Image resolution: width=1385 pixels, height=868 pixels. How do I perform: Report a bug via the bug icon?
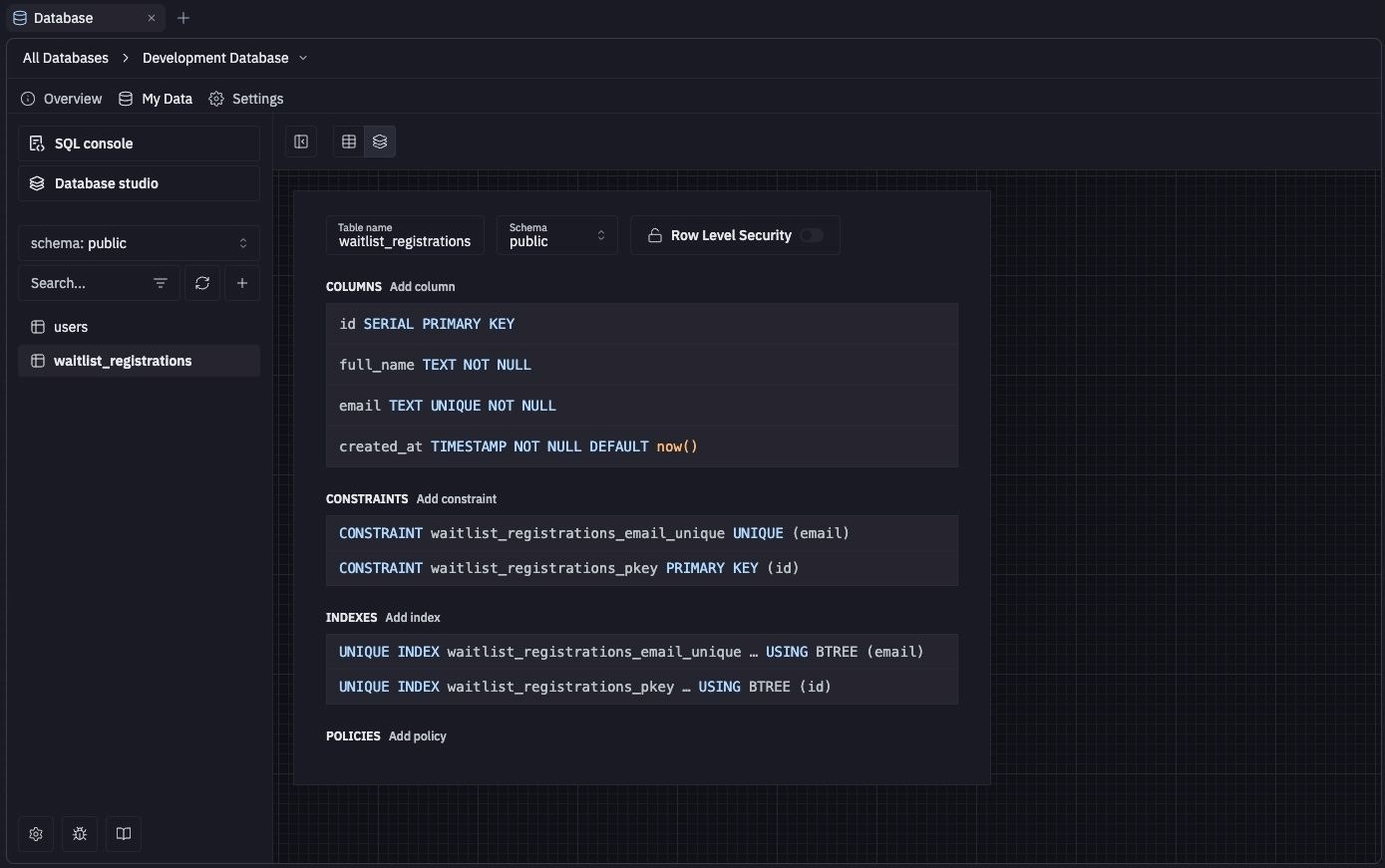79,834
